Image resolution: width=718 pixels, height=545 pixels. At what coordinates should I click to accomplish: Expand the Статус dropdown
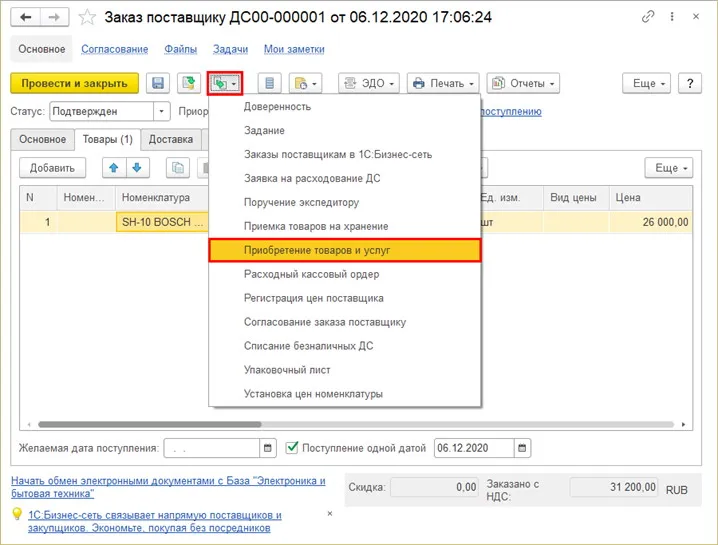(x=162, y=112)
